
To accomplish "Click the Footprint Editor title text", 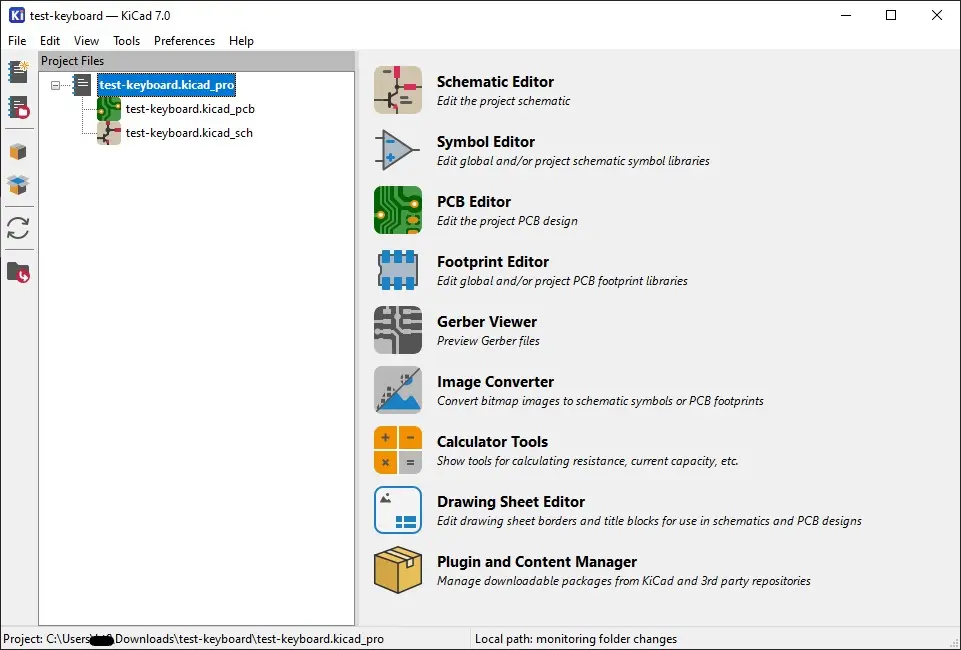I will (493, 262).
